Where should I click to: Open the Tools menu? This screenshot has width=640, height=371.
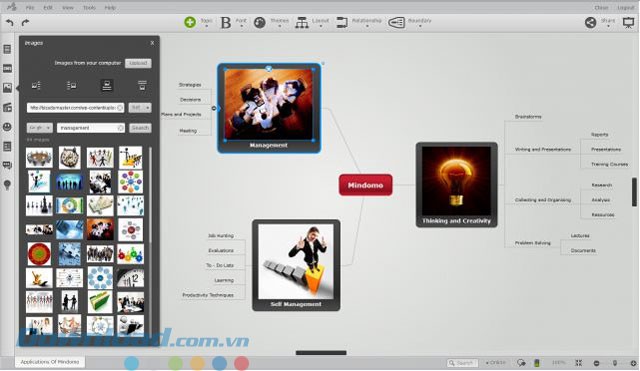click(89, 8)
